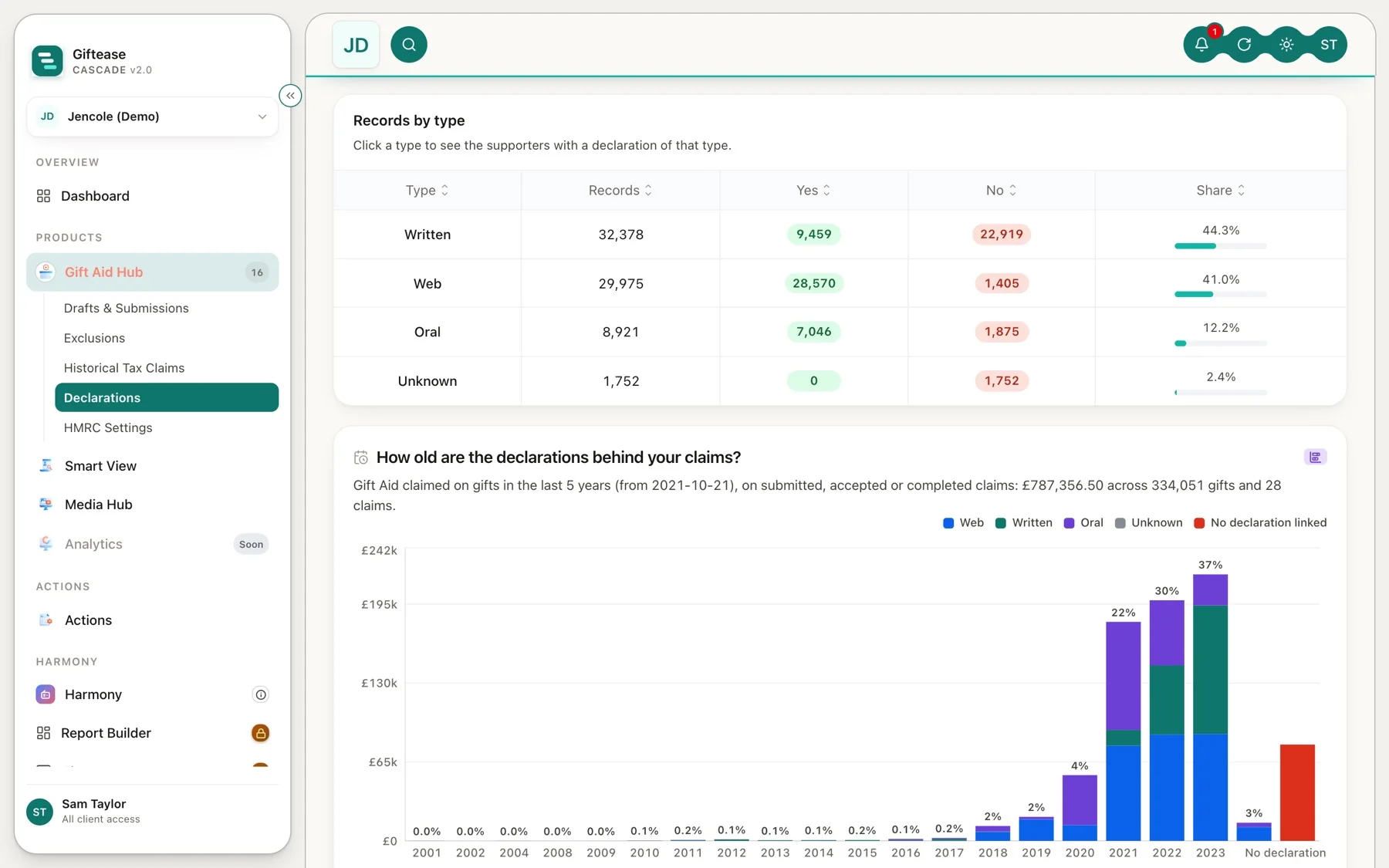Open Report Builder

[x=153, y=733]
